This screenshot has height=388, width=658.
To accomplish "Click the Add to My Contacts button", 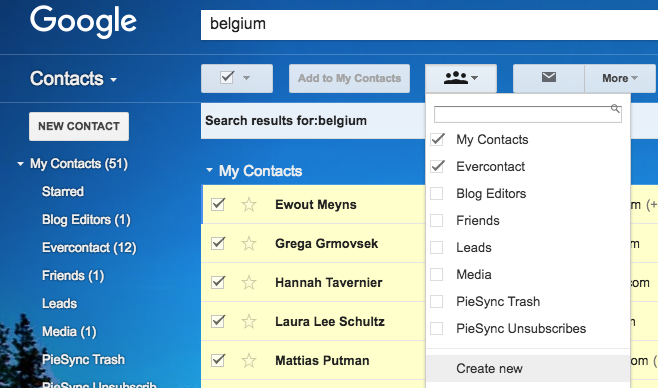I will point(349,78).
